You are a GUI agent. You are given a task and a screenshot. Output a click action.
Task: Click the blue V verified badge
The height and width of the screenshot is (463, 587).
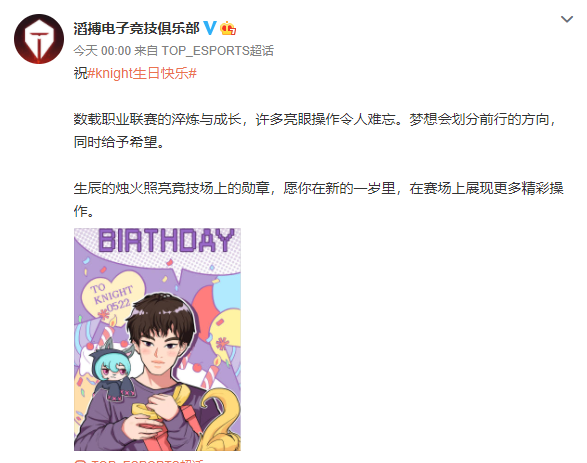[x=210, y=28]
